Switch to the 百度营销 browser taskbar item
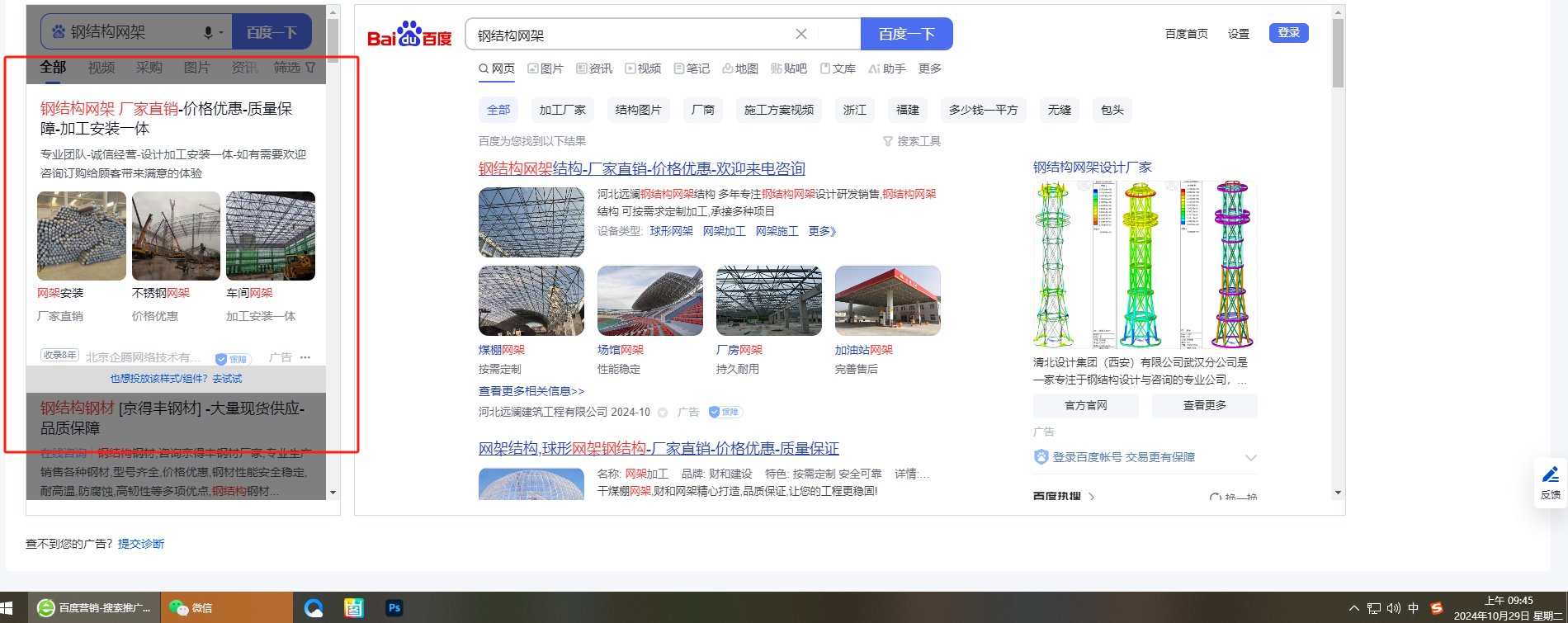This screenshot has width=1568, height=623. 94,608
